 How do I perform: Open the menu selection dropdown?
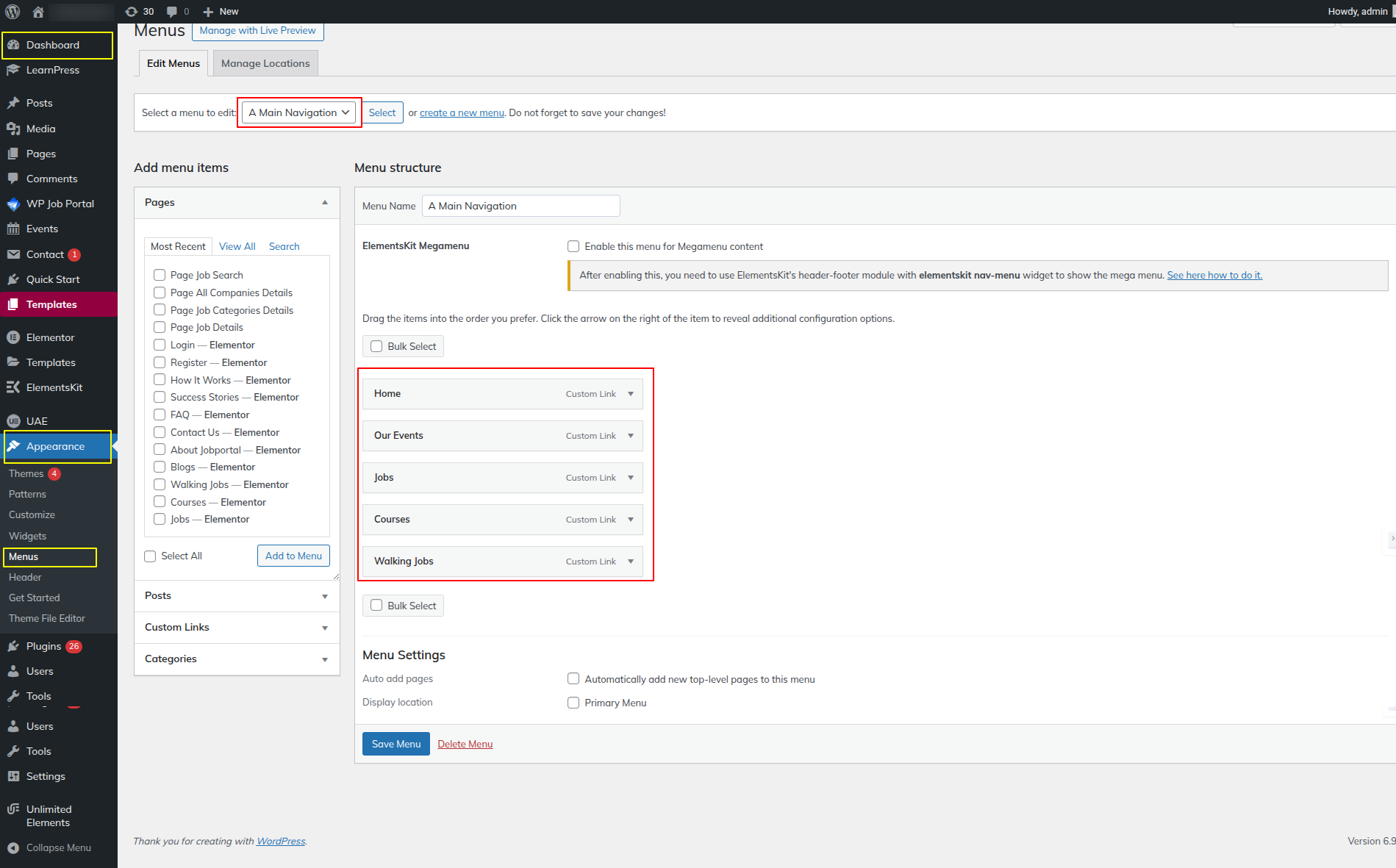[x=298, y=112]
